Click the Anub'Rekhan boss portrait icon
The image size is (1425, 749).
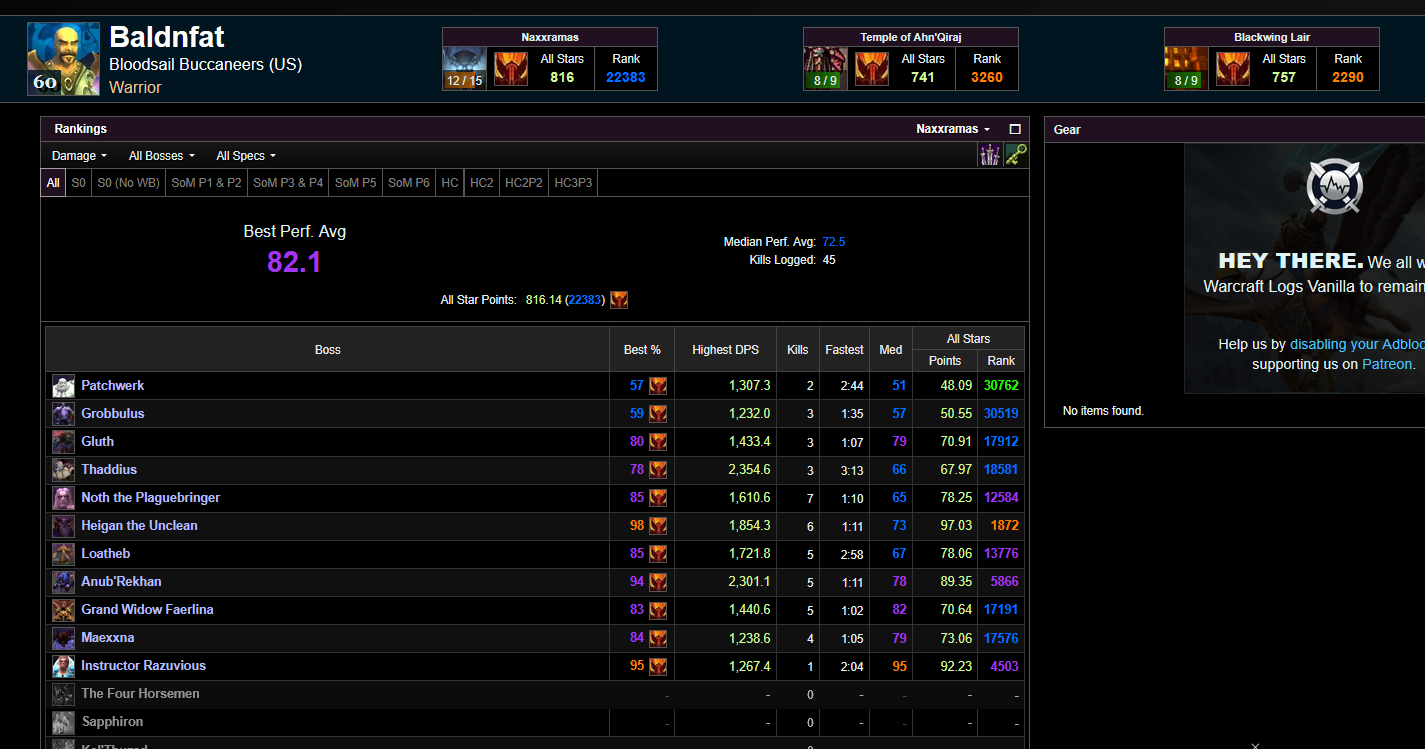[63, 582]
